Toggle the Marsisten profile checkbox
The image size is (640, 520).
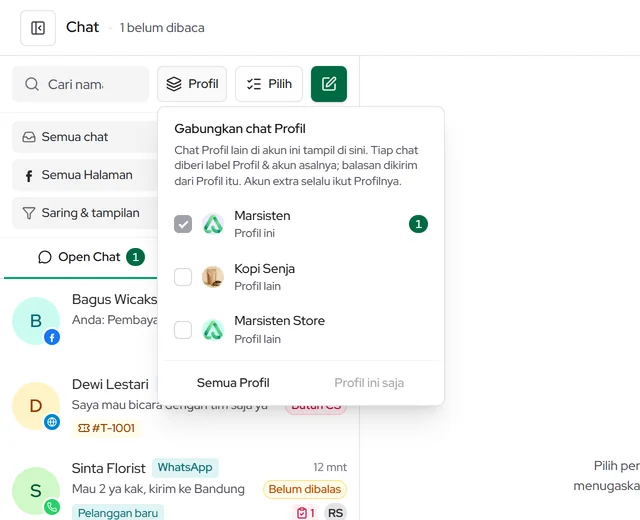click(183, 224)
